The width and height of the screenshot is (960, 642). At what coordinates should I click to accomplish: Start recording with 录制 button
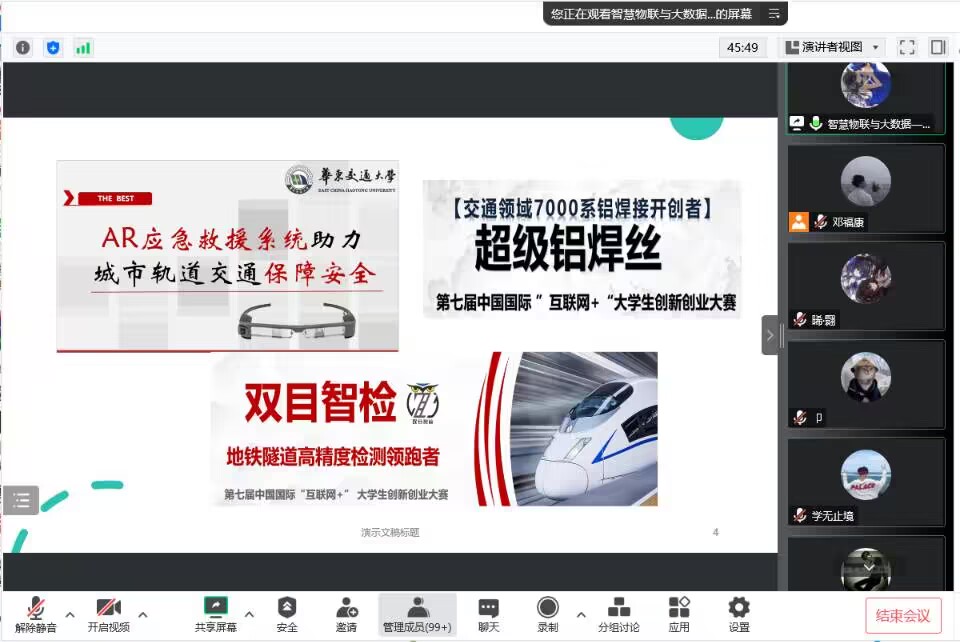[x=548, y=608]
